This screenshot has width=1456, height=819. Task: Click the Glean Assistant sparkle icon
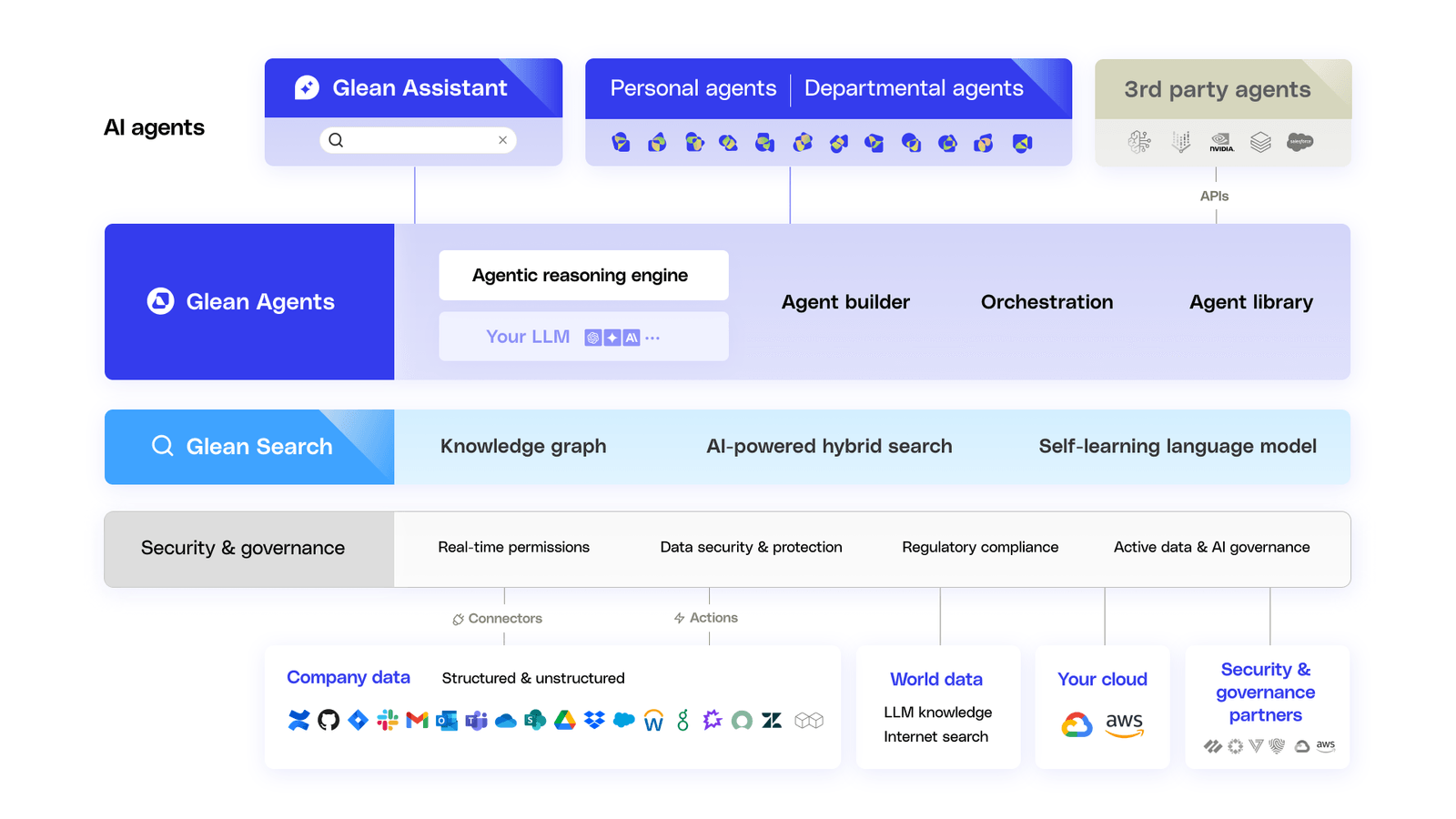point(306,87)
